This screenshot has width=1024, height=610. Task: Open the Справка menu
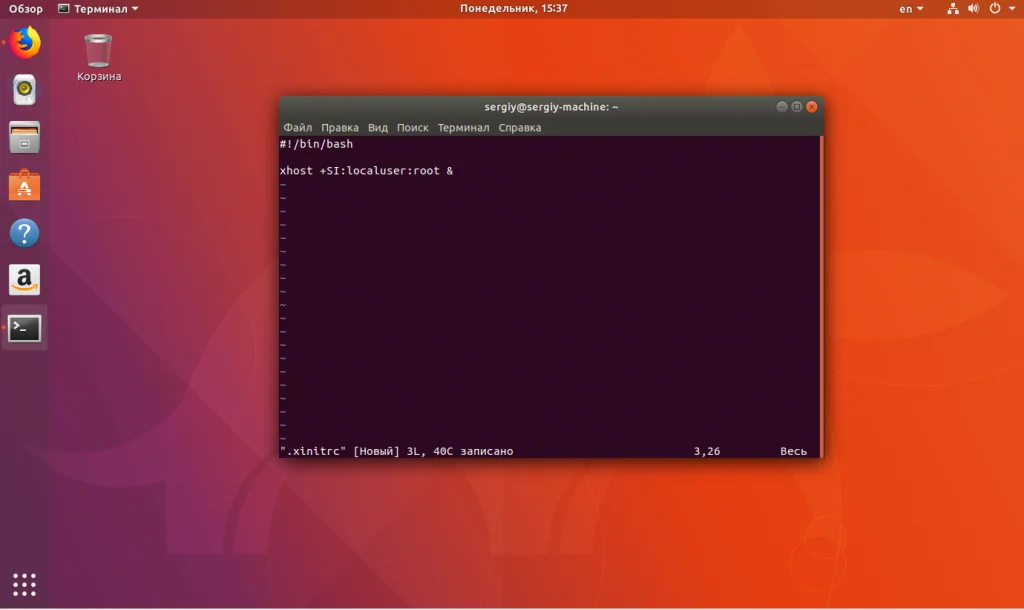(519, 128)
